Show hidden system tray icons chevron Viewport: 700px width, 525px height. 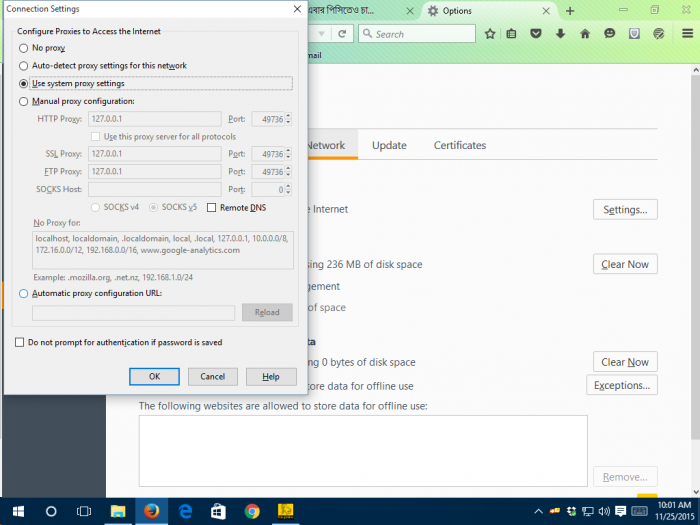[539, 512]
